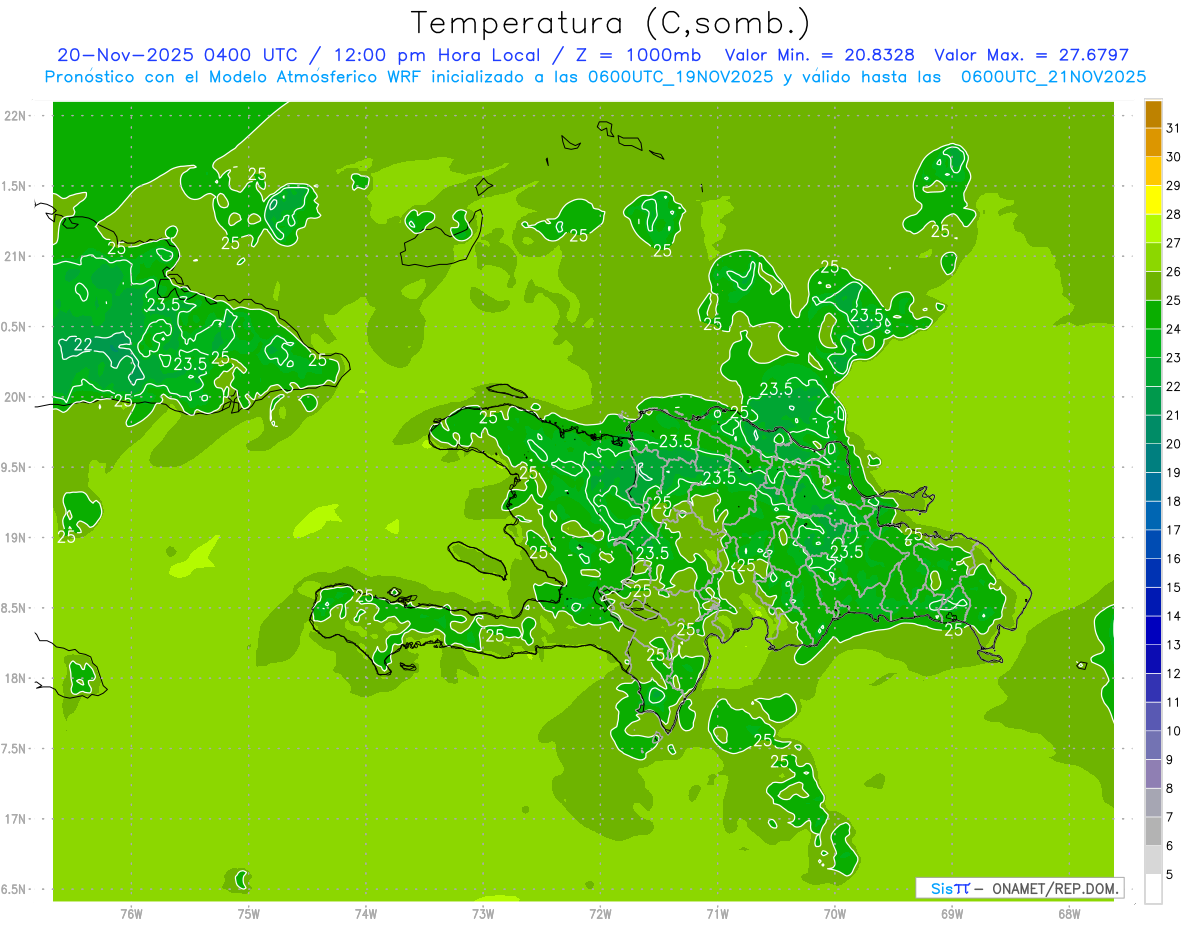The width and height of the screenshot is (1200, 927).
Task: Select 'Valor Min. = 20.8328' text
Action: (x=820, y=55)
